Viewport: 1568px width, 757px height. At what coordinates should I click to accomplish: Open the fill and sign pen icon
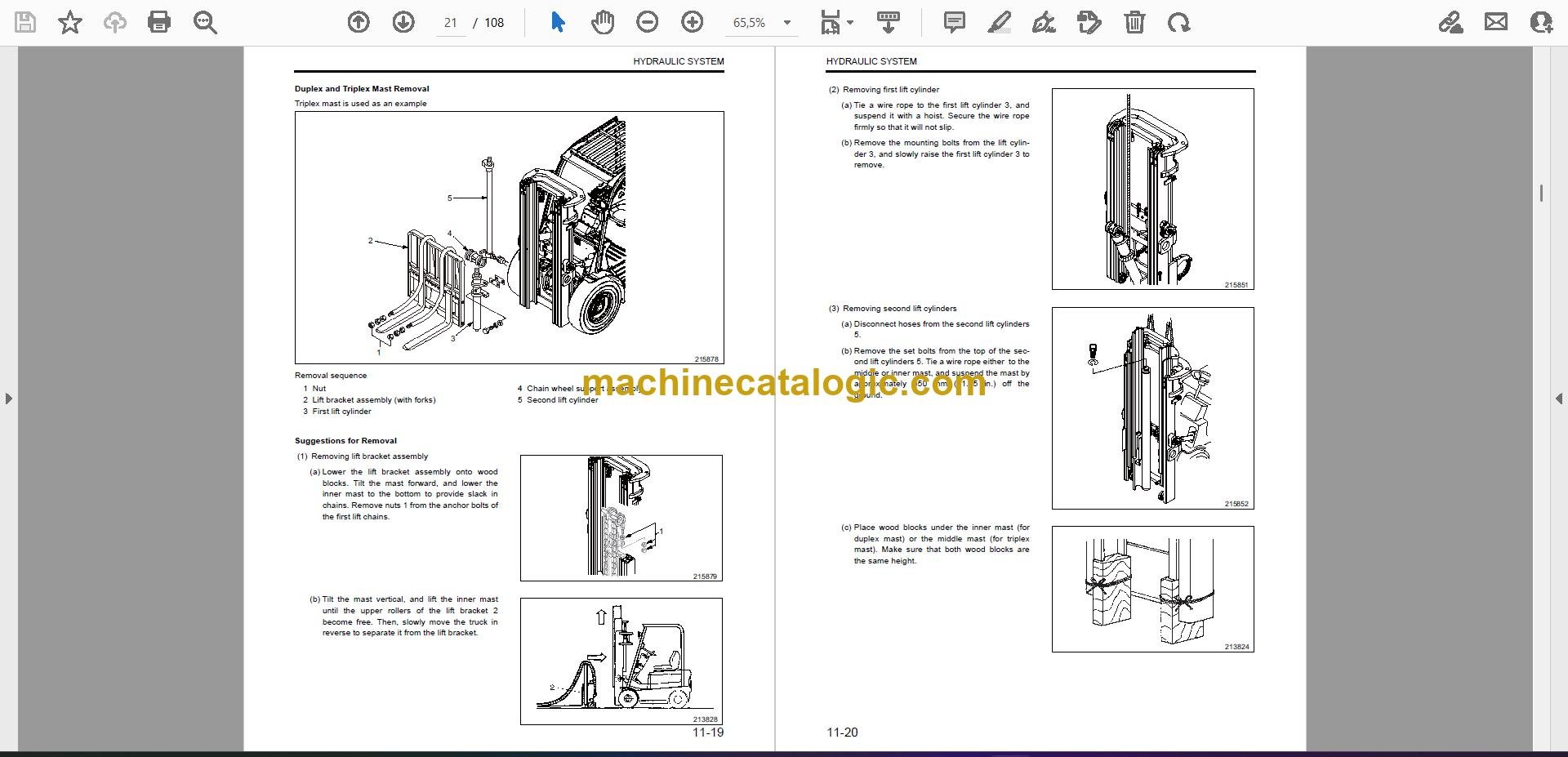pyautogui.click(x=1451, y=22)
